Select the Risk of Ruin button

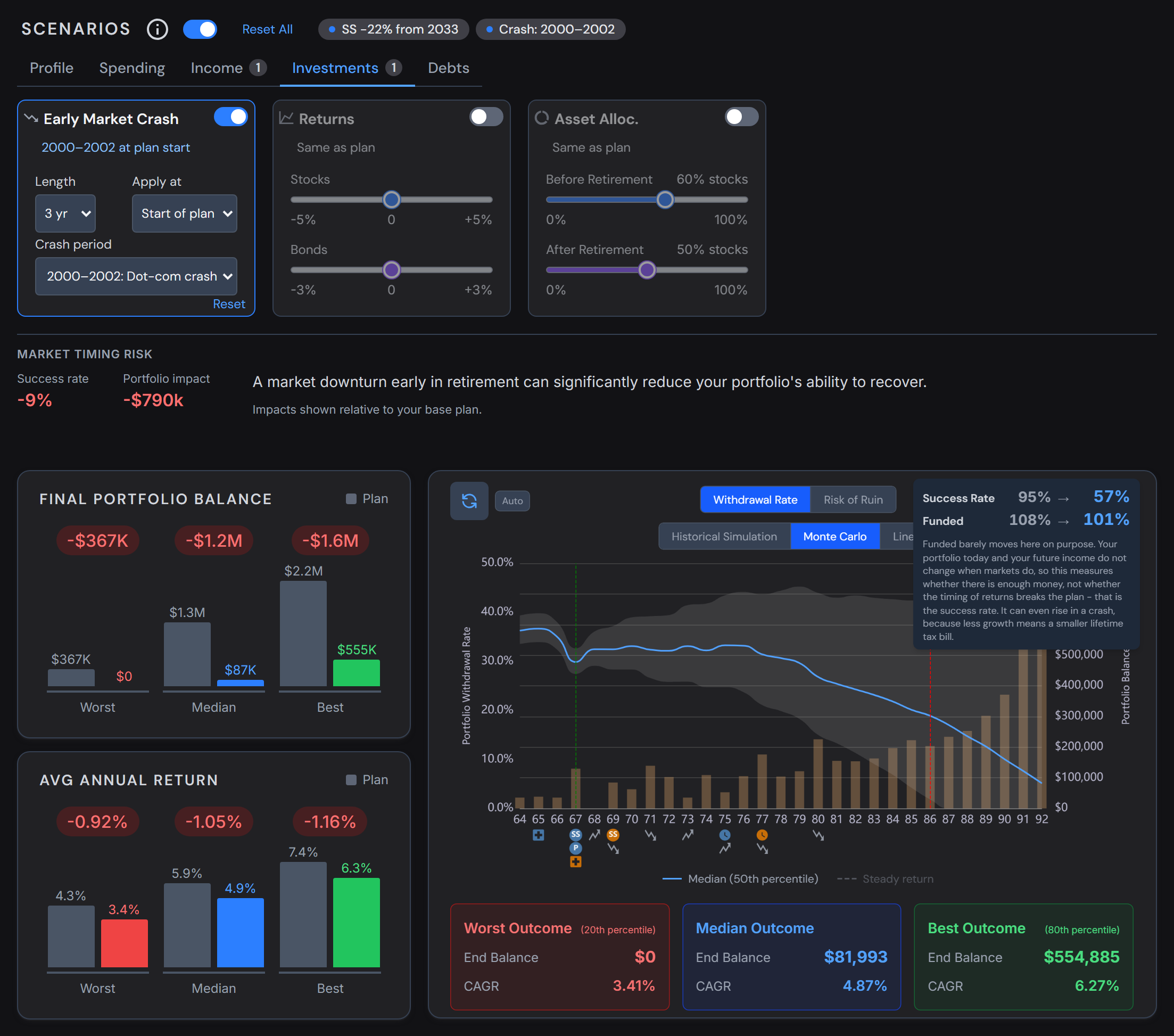[x=853, y=500]
